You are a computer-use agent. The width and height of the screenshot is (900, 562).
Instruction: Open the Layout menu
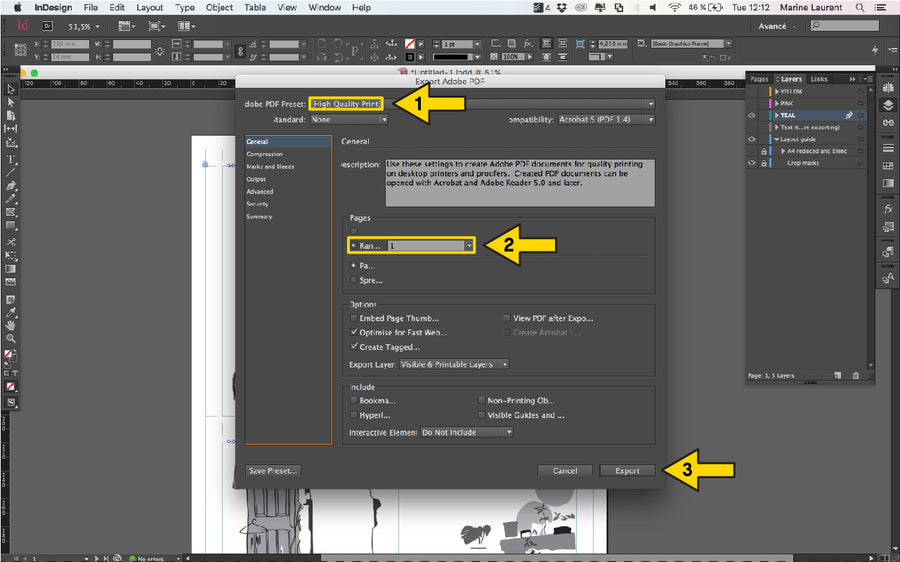coord(149,7)
